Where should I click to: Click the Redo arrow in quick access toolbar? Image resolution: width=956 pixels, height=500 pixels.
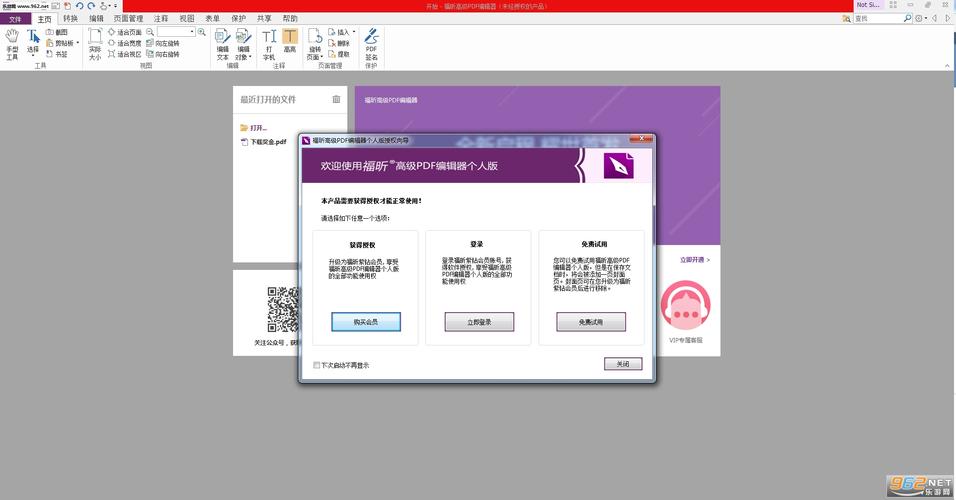tap(91, 6)
